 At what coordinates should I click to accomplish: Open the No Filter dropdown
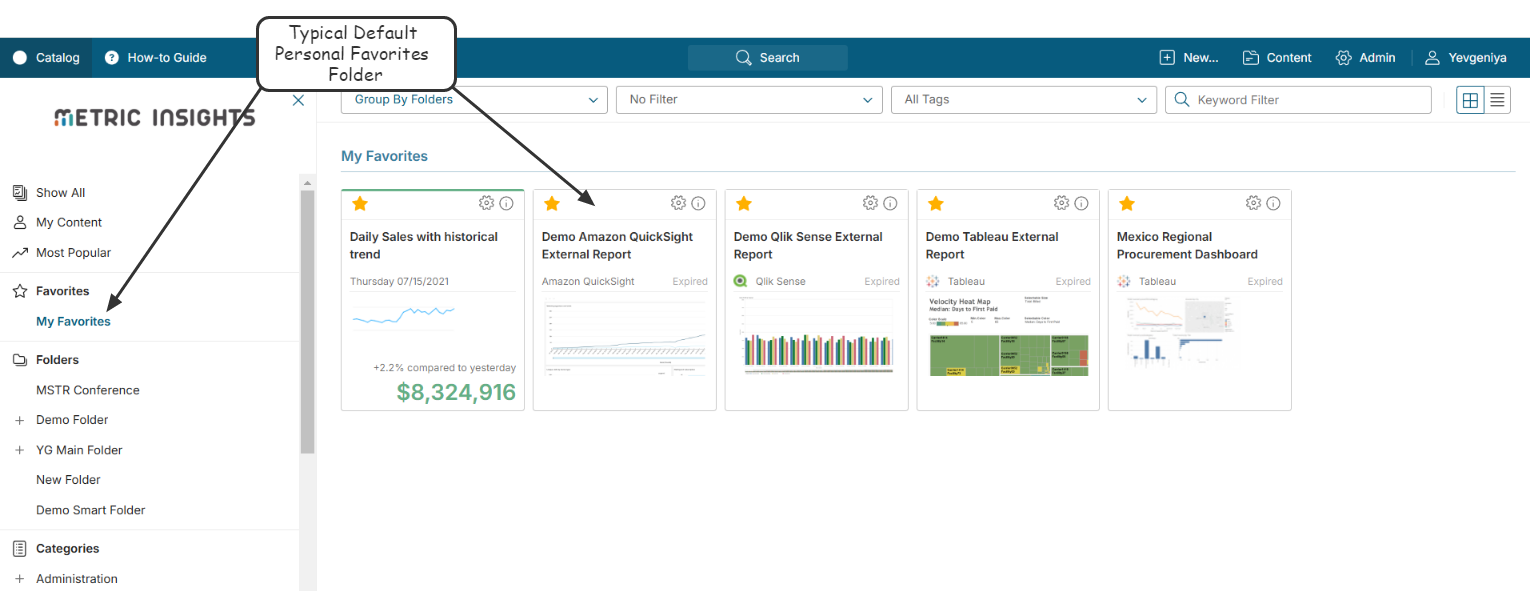click(x=749, y=100)
